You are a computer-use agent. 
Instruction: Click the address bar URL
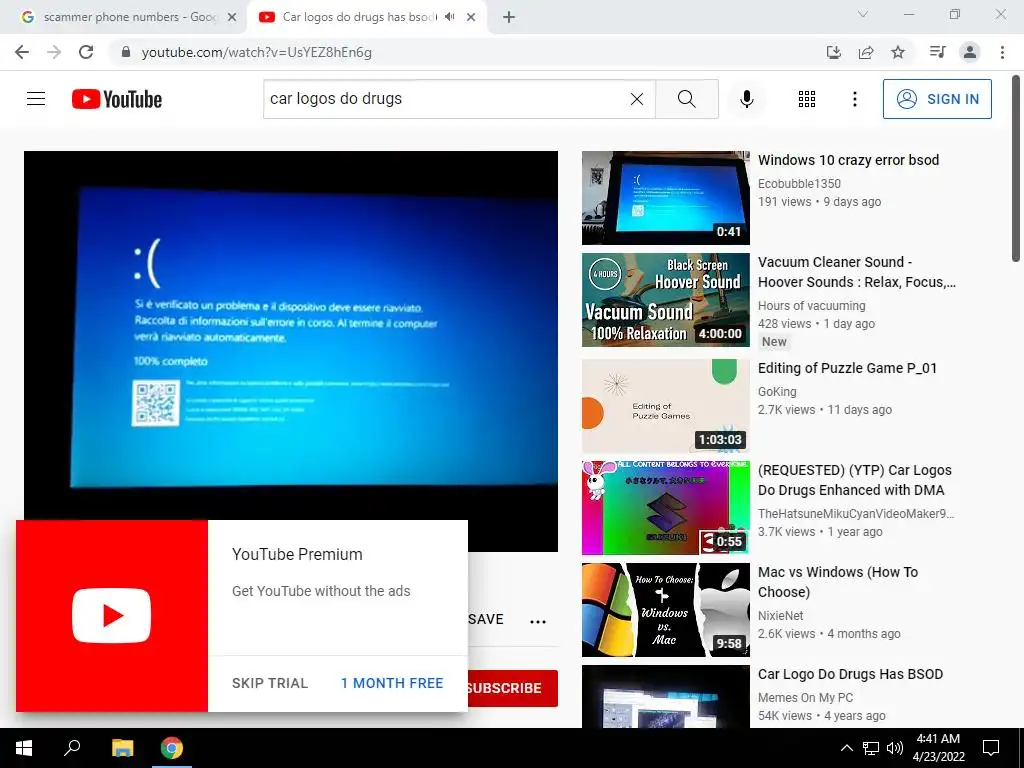tap(257, 52)
